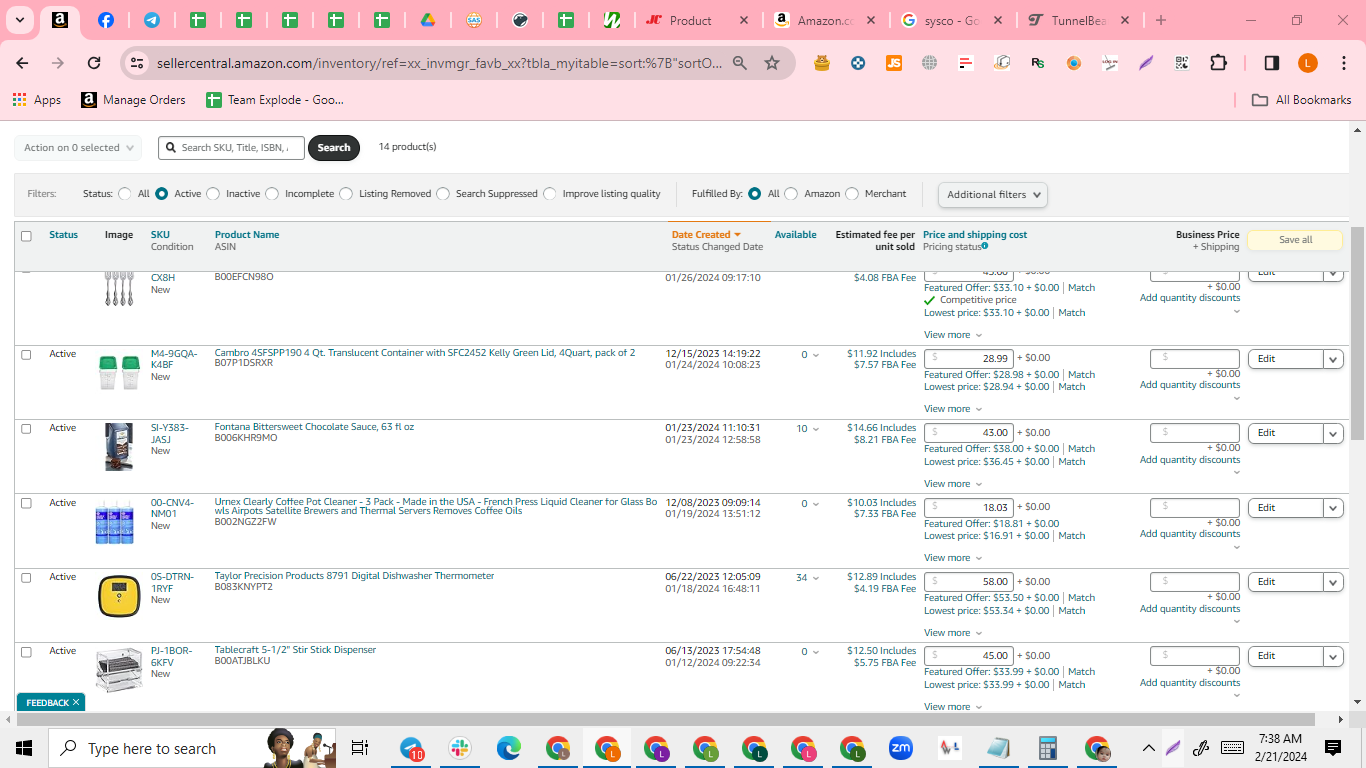The width and height of the screenshot is (1366, 768).
Task: Expand 'View more' under Fontana pricing
Action: click(953, 484)
